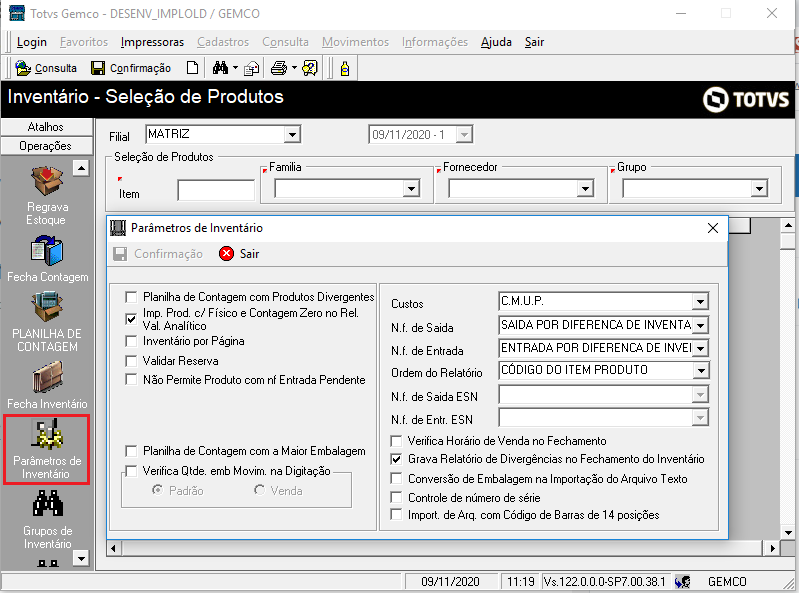799x593 pixels.
Task: Open the Fornecedor dropdown
Action: click(585, 189)
